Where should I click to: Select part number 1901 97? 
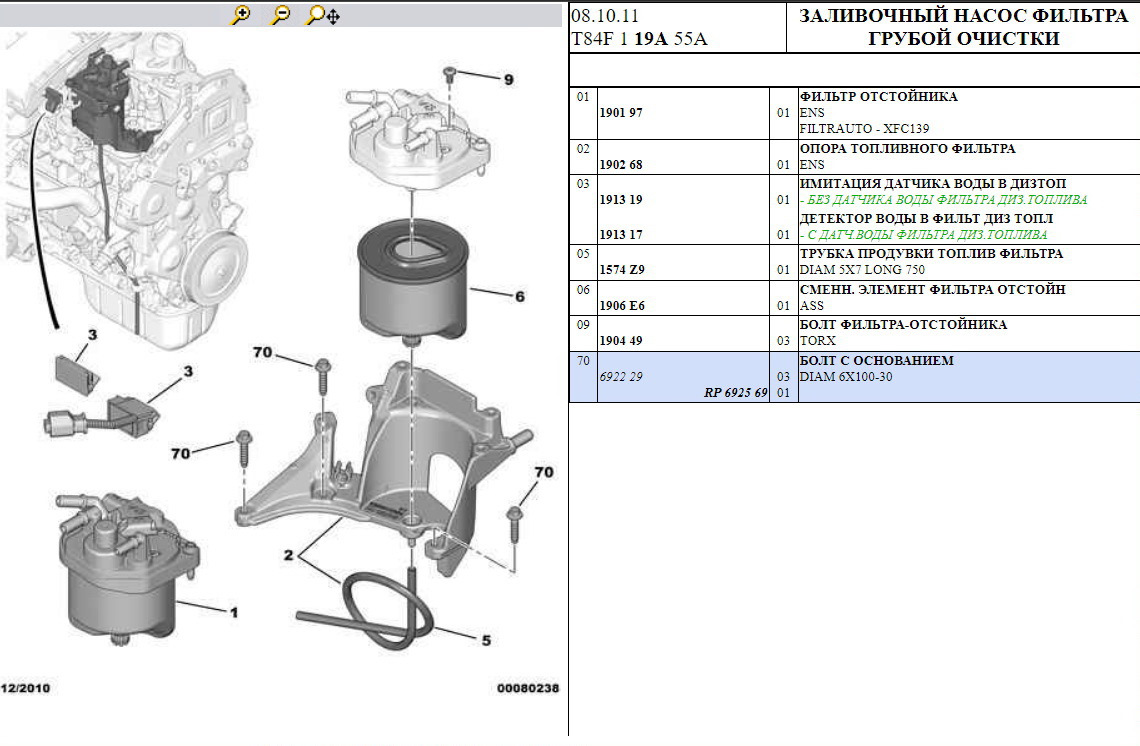point(620,113)
